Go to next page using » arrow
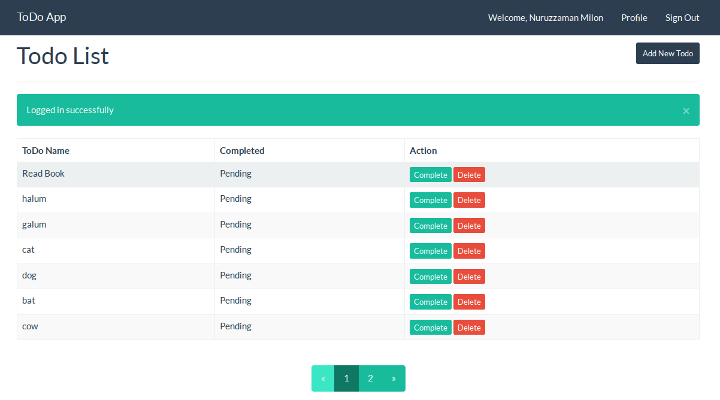 pyautogui.click(x=393, y=379)
